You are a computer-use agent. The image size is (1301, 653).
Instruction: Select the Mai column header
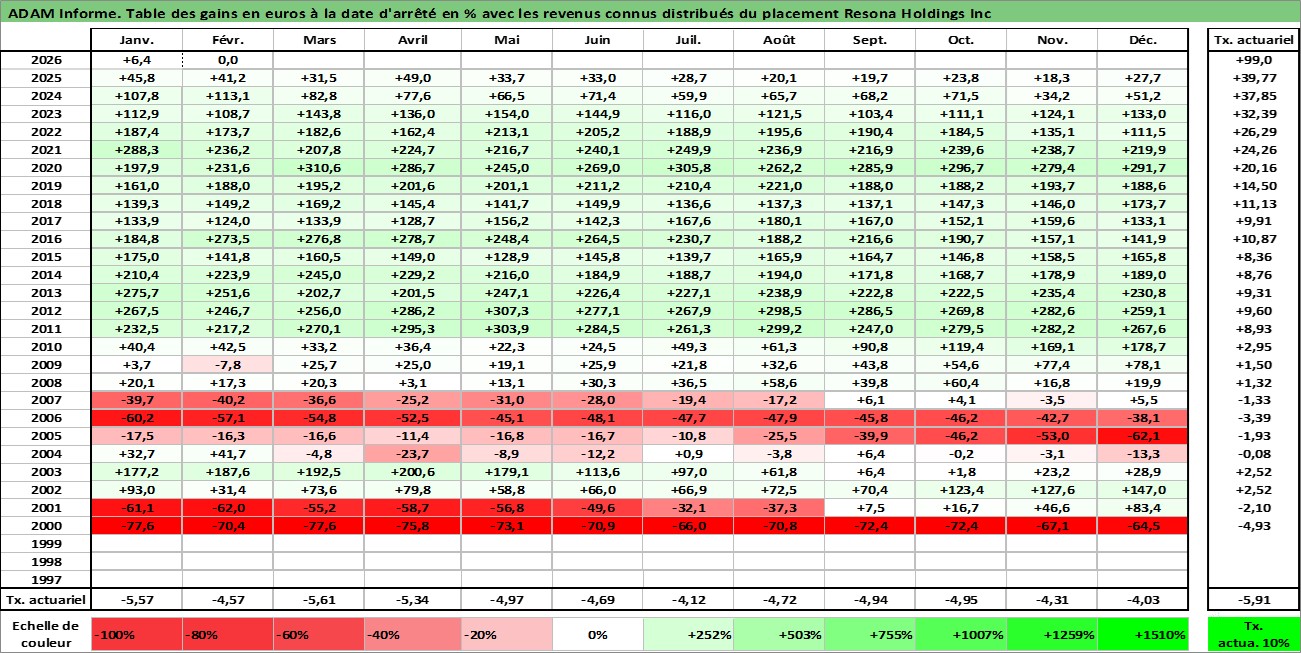pyautogui.click(x=506, y=40)
